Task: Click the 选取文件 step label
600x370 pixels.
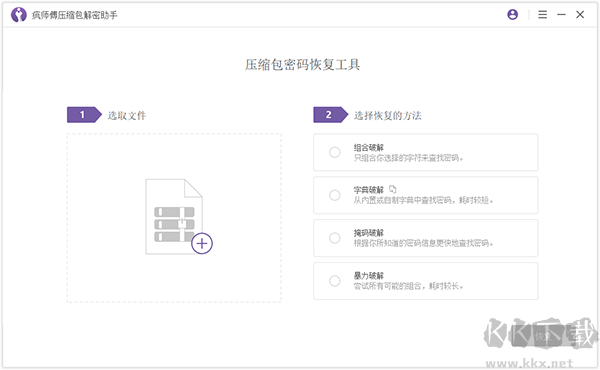Action: tap(127, 115)
